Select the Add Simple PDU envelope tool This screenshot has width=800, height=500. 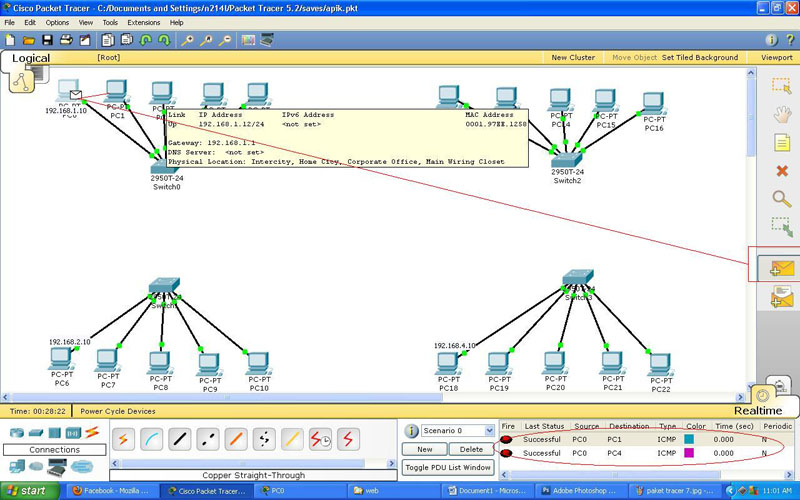(x=782, y=268)
